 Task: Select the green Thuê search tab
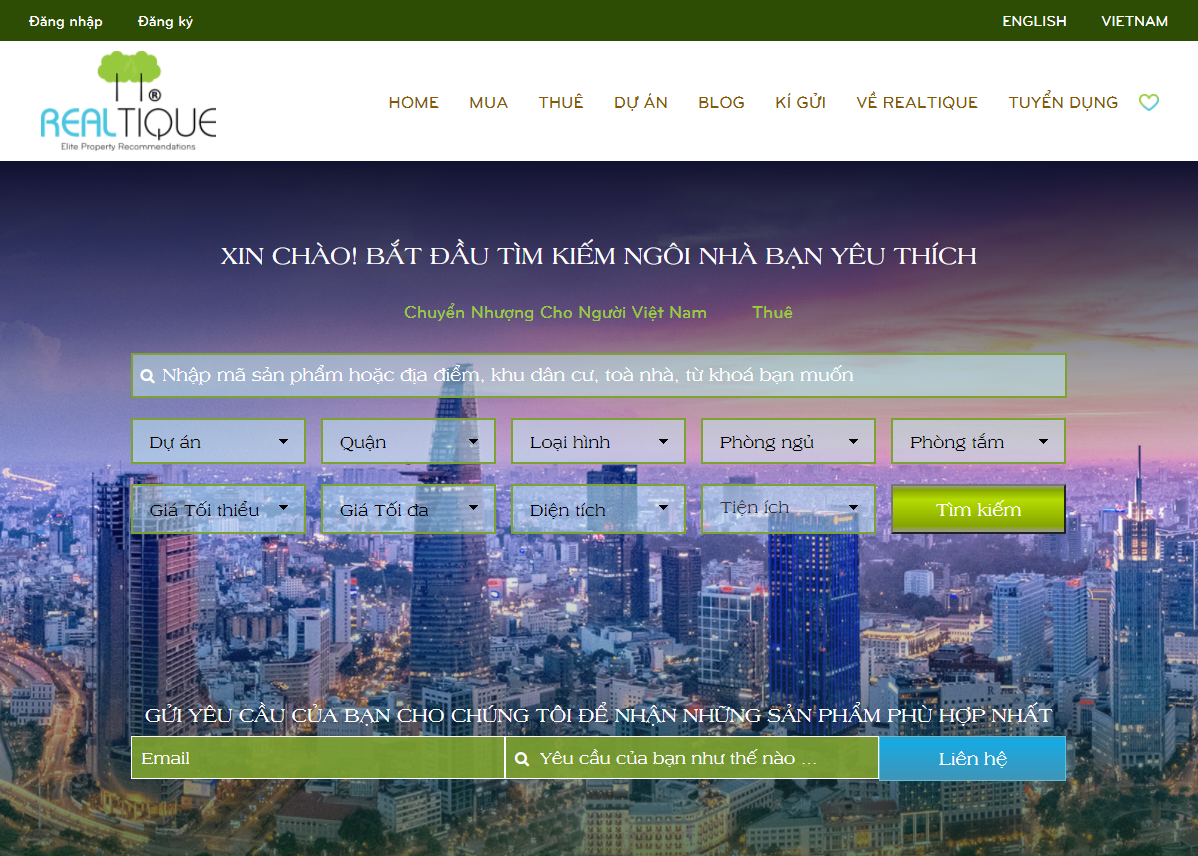click(x=772, y=312)
